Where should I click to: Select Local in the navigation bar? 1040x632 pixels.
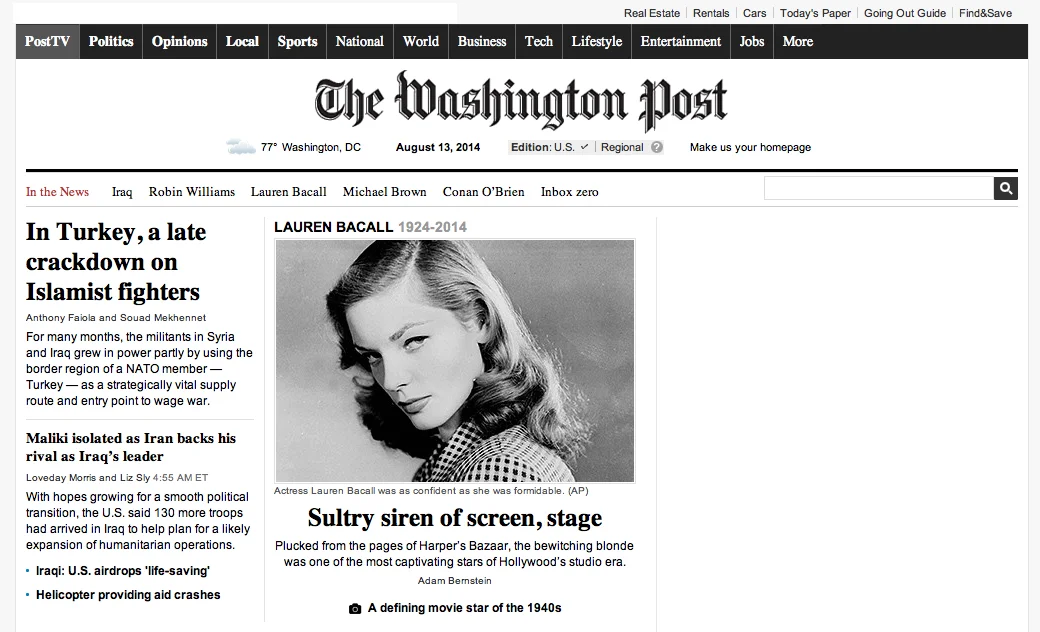click(x=242, y=41)
